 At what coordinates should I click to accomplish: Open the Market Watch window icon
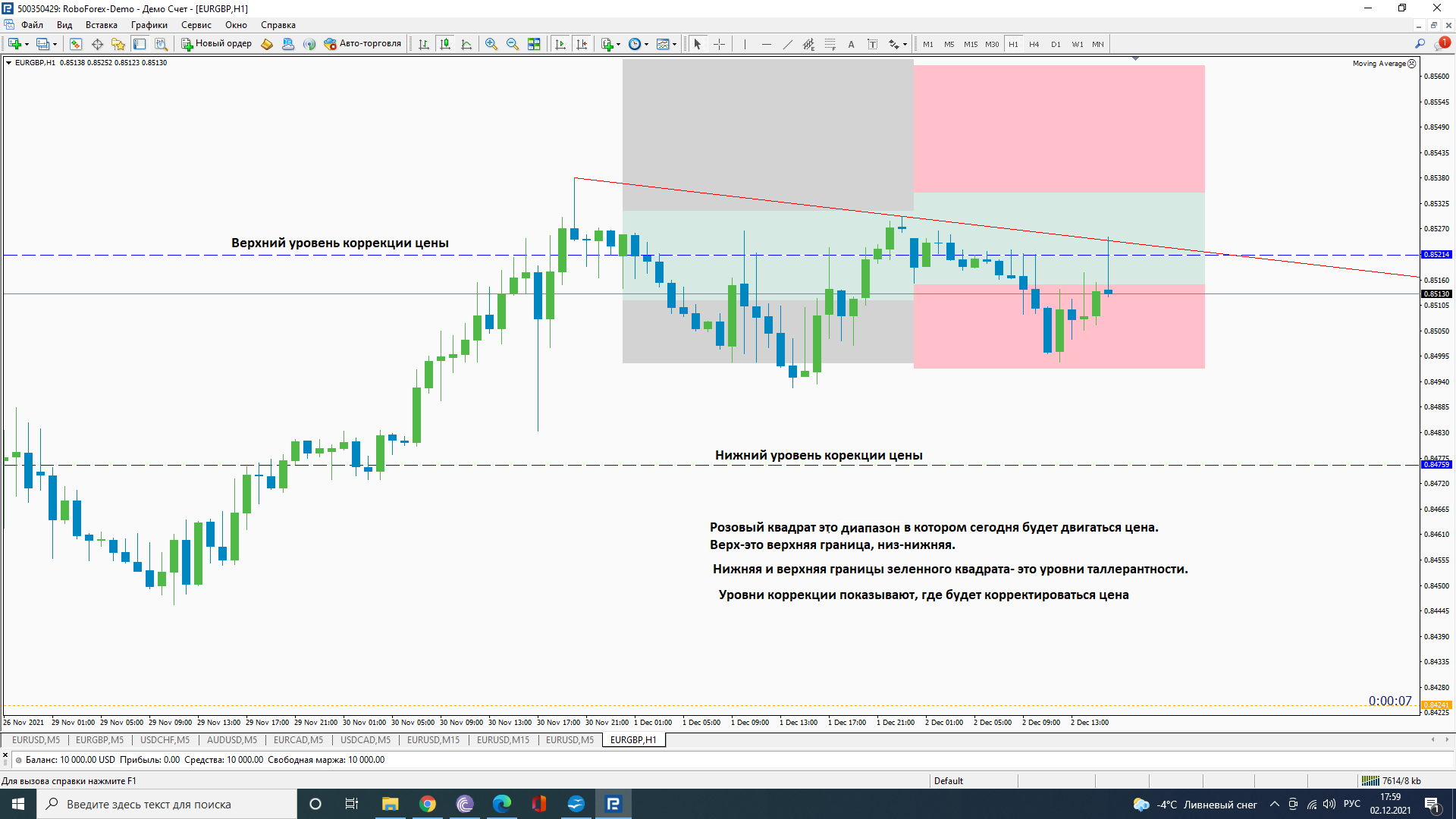point(76,44)
